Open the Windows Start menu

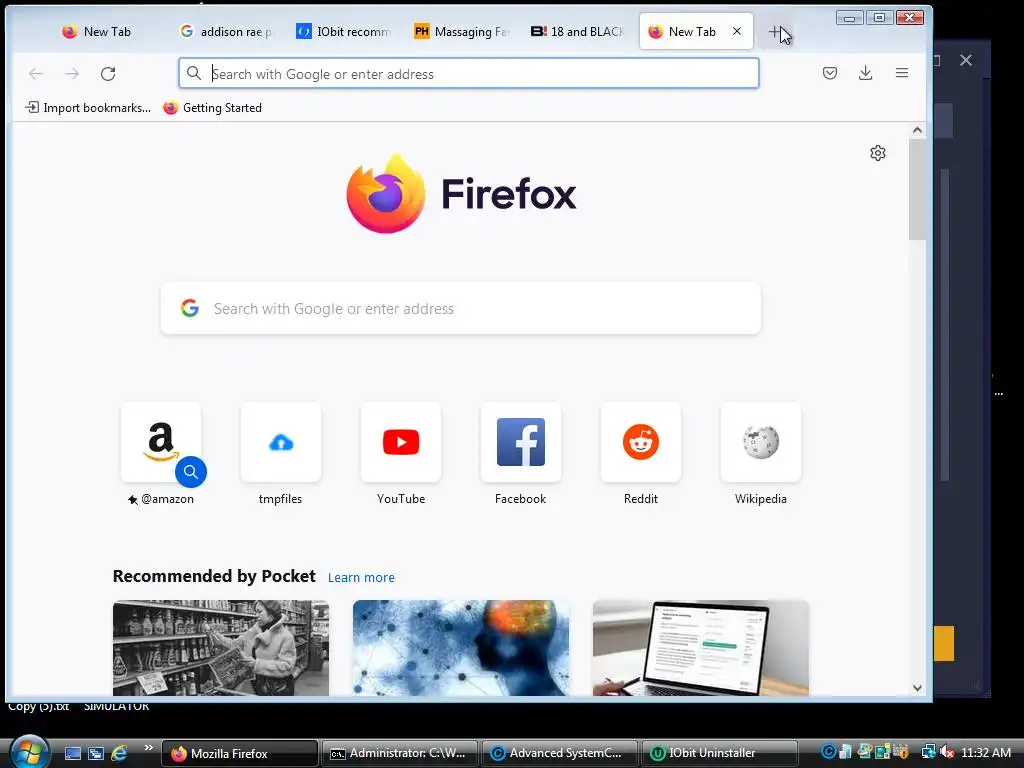[29, 752]
